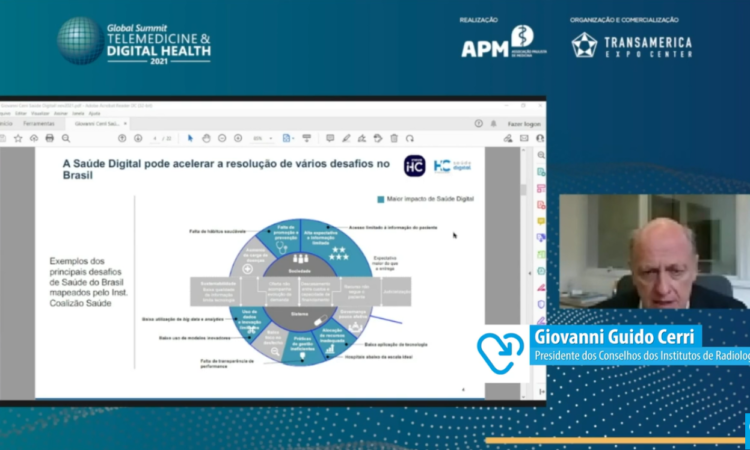This screenshot has height=450, width=750.
Task: Click the zoom in plus icon
Action: [x=238, y=138]
